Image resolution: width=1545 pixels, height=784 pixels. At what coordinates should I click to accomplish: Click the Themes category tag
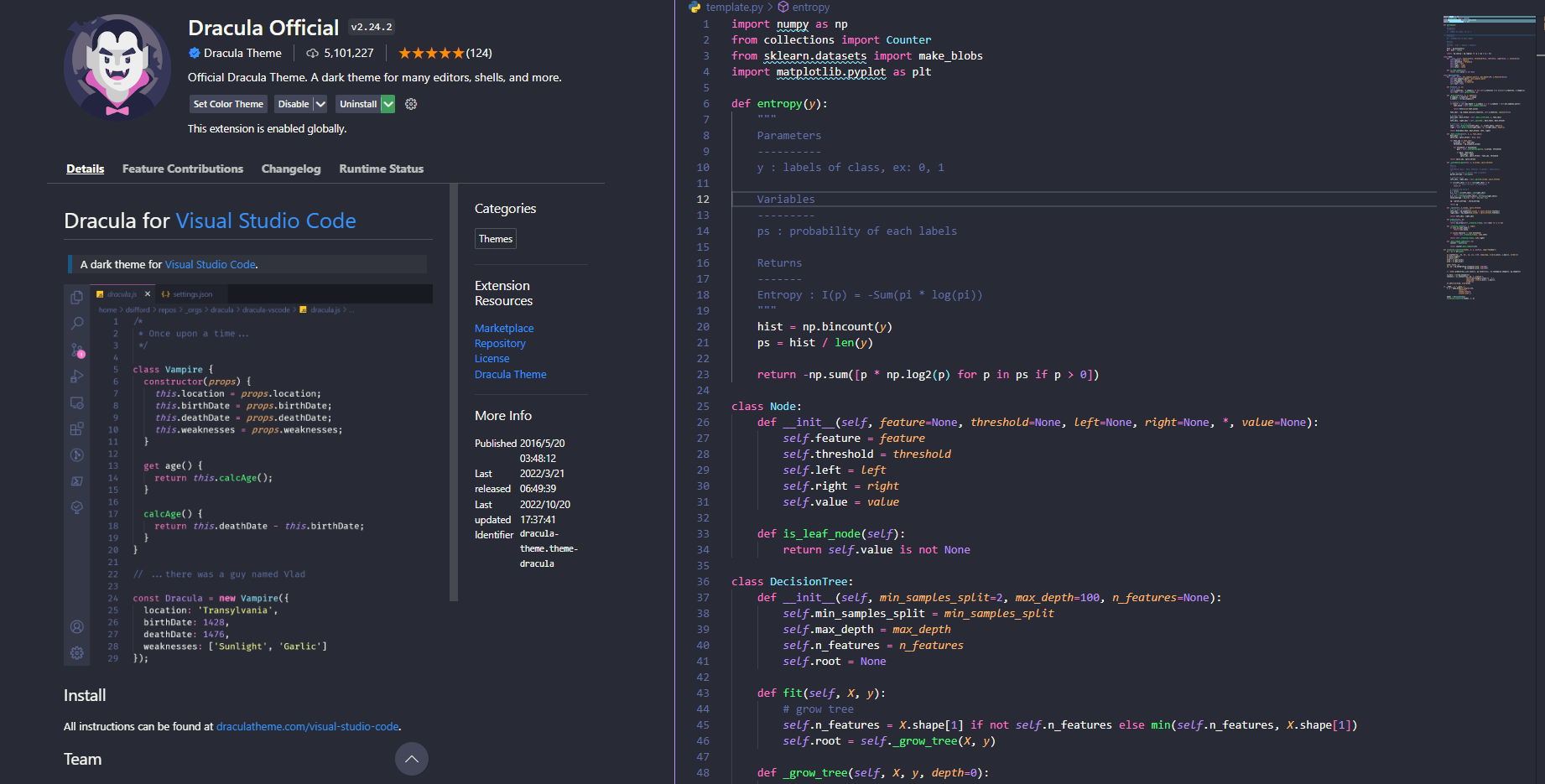tap(496, 239)
